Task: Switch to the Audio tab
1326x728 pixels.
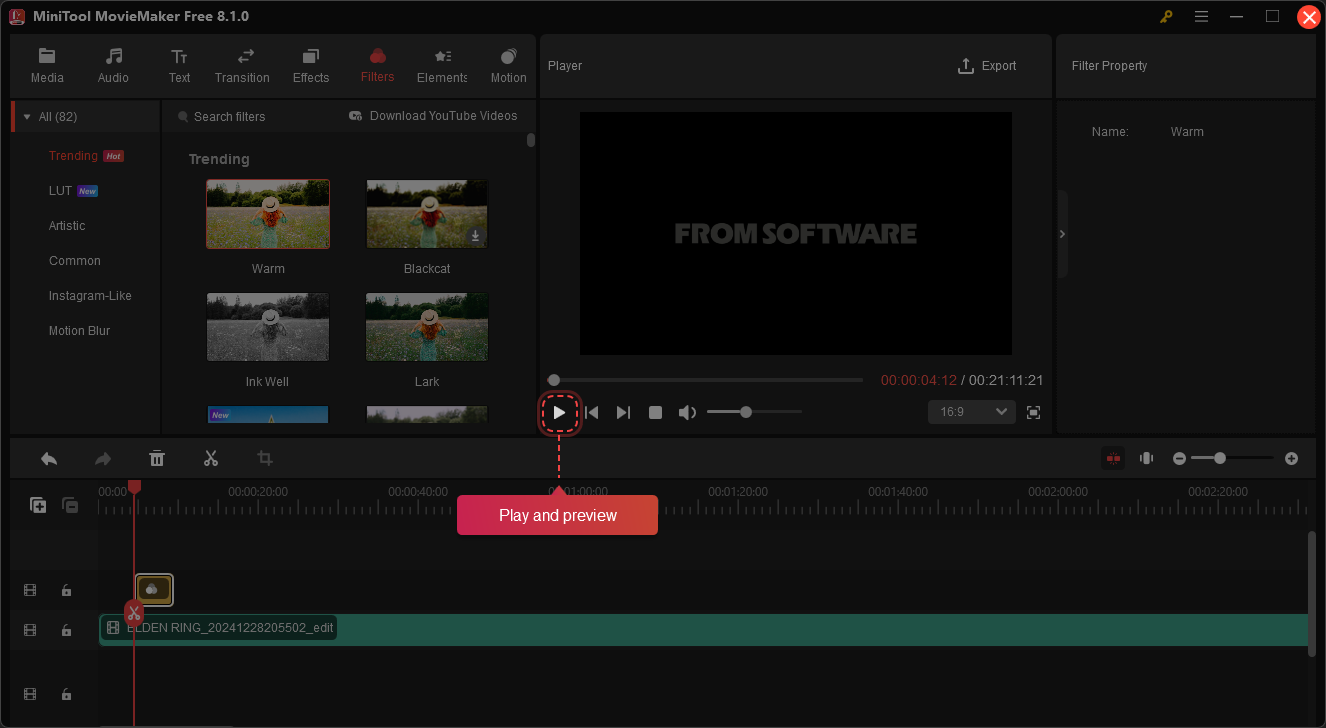Action: (113, 66)
